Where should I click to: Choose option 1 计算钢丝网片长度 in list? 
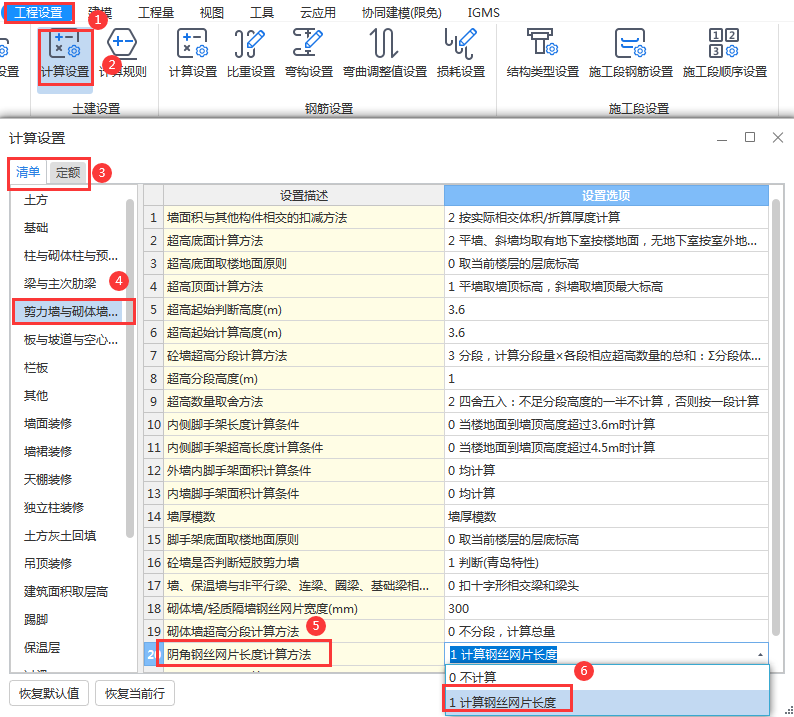click(607, 702)
